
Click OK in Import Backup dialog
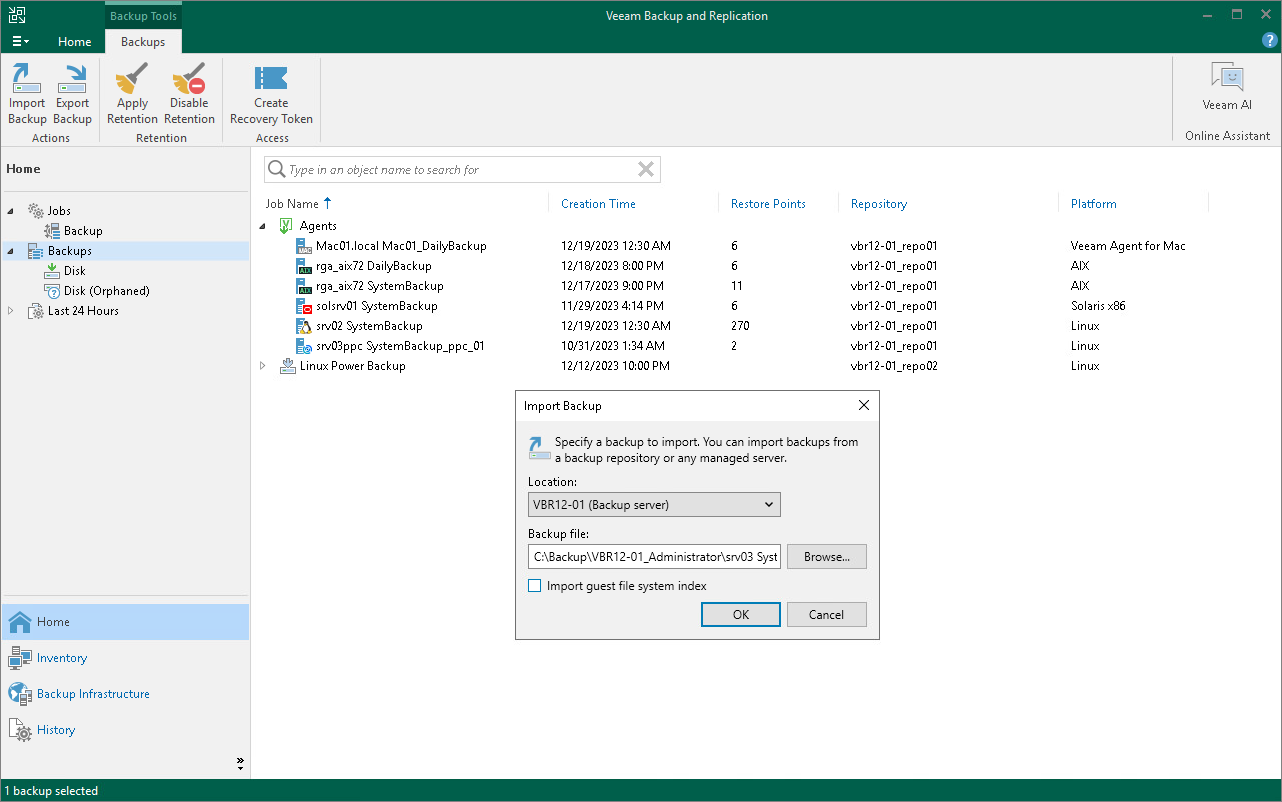[x=741, y=615]
